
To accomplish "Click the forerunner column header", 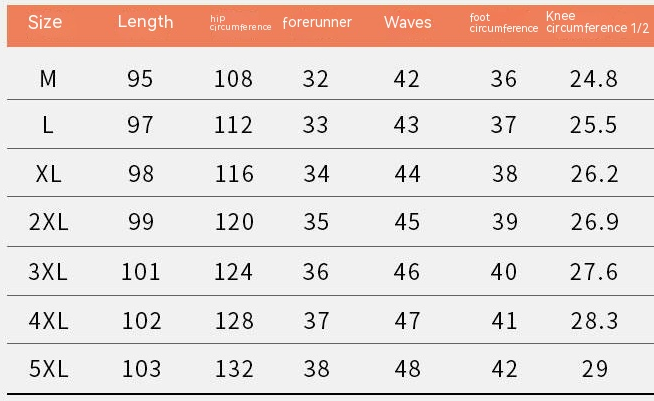I will tap(317, 22).
